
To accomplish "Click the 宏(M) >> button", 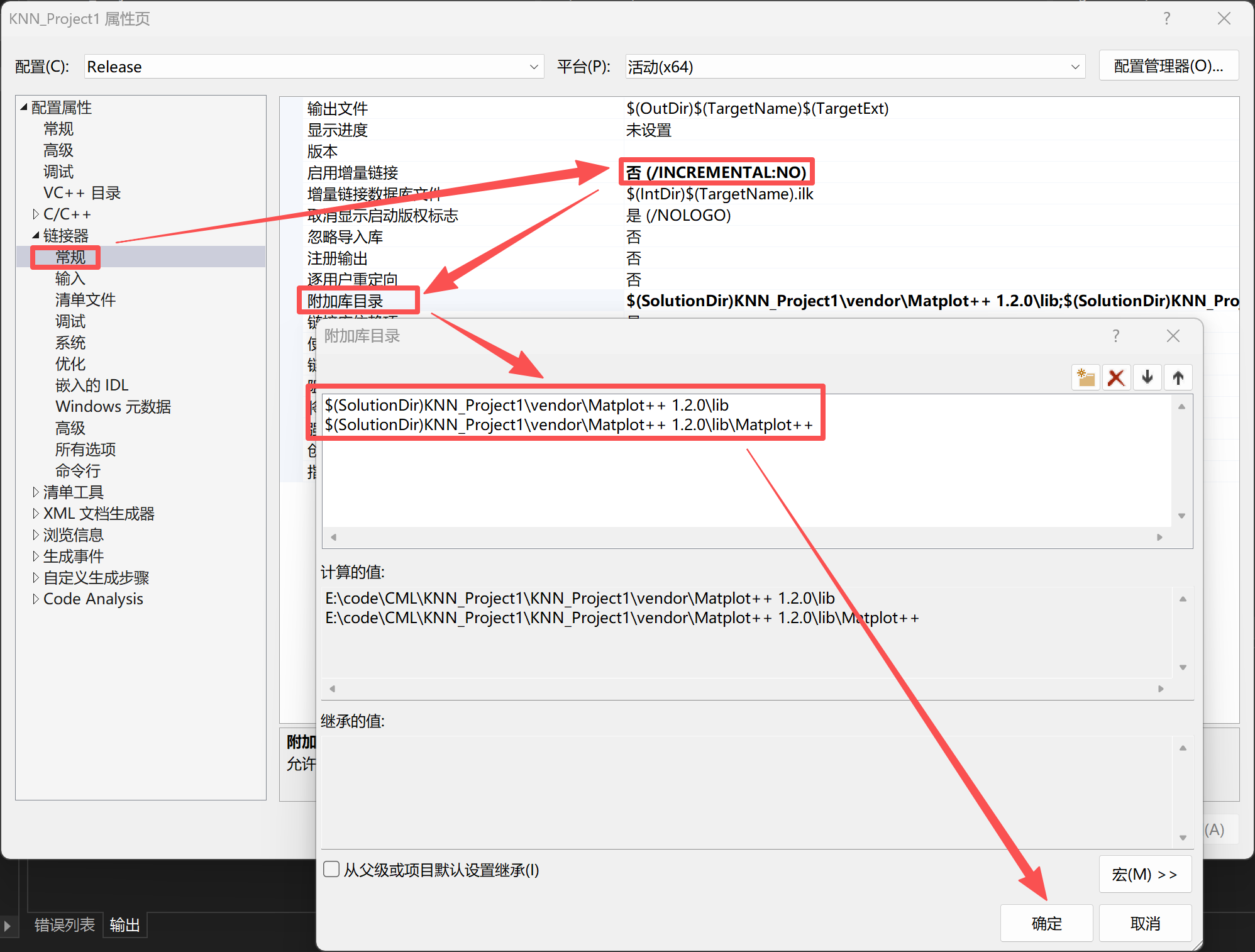I will click(x=1144, y=874).
